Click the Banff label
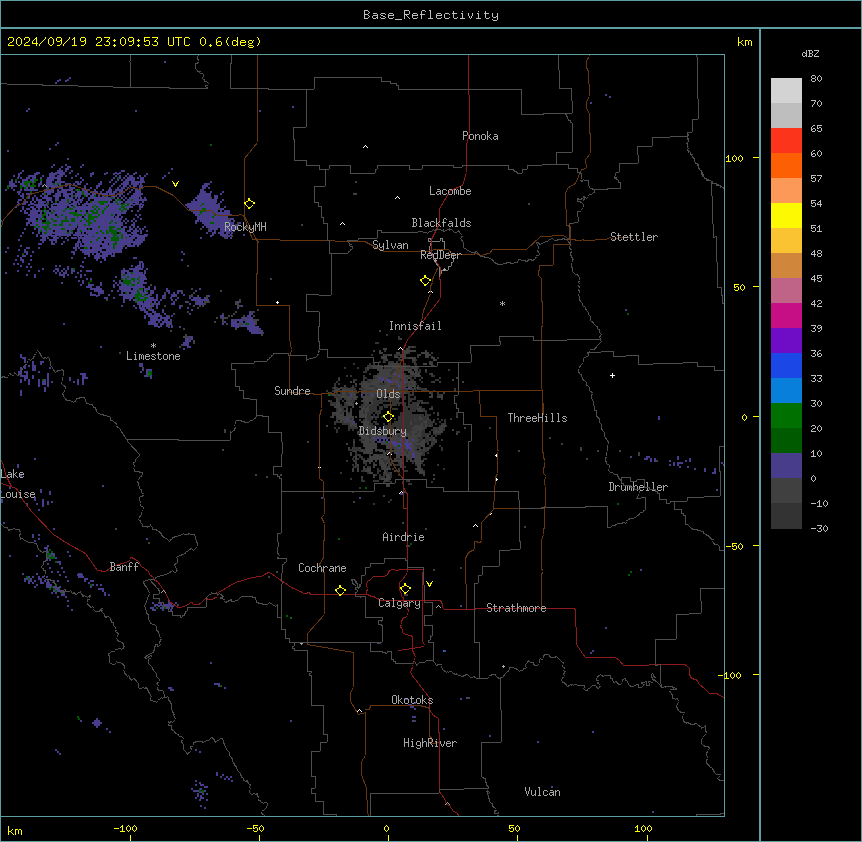862x842 pixels. point(124,567)
